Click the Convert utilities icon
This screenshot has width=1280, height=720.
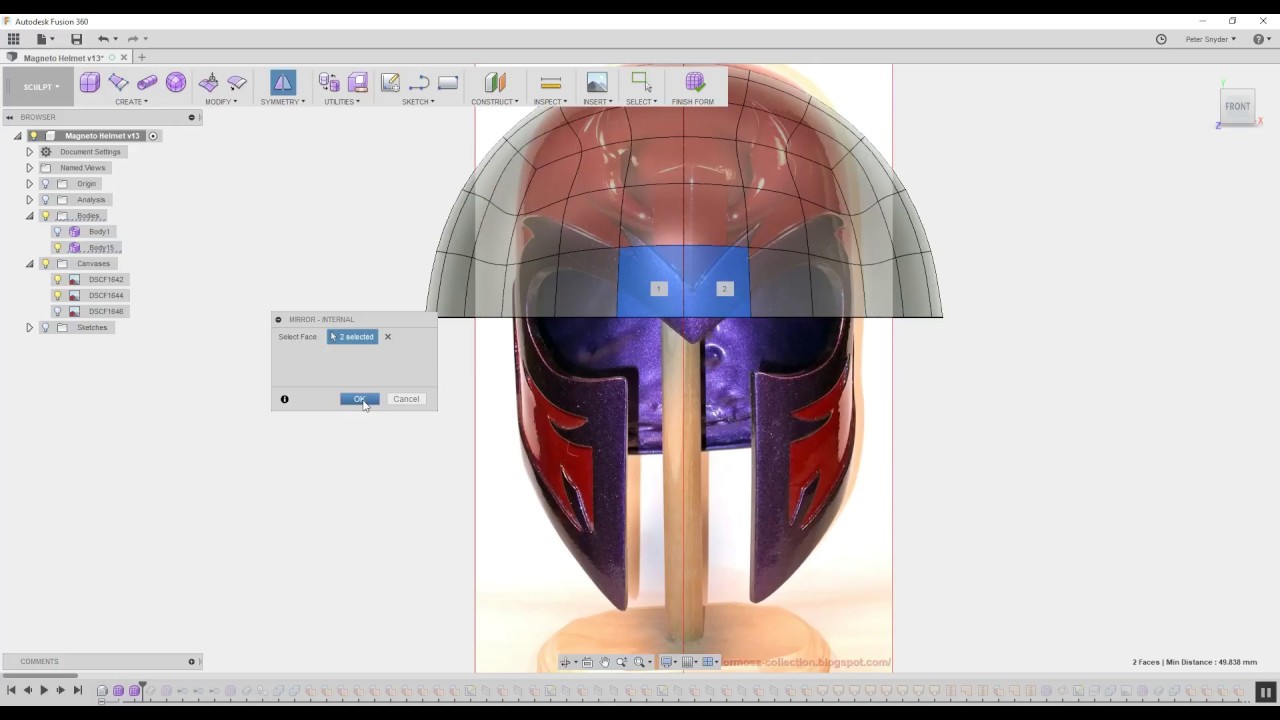[329, 83]
